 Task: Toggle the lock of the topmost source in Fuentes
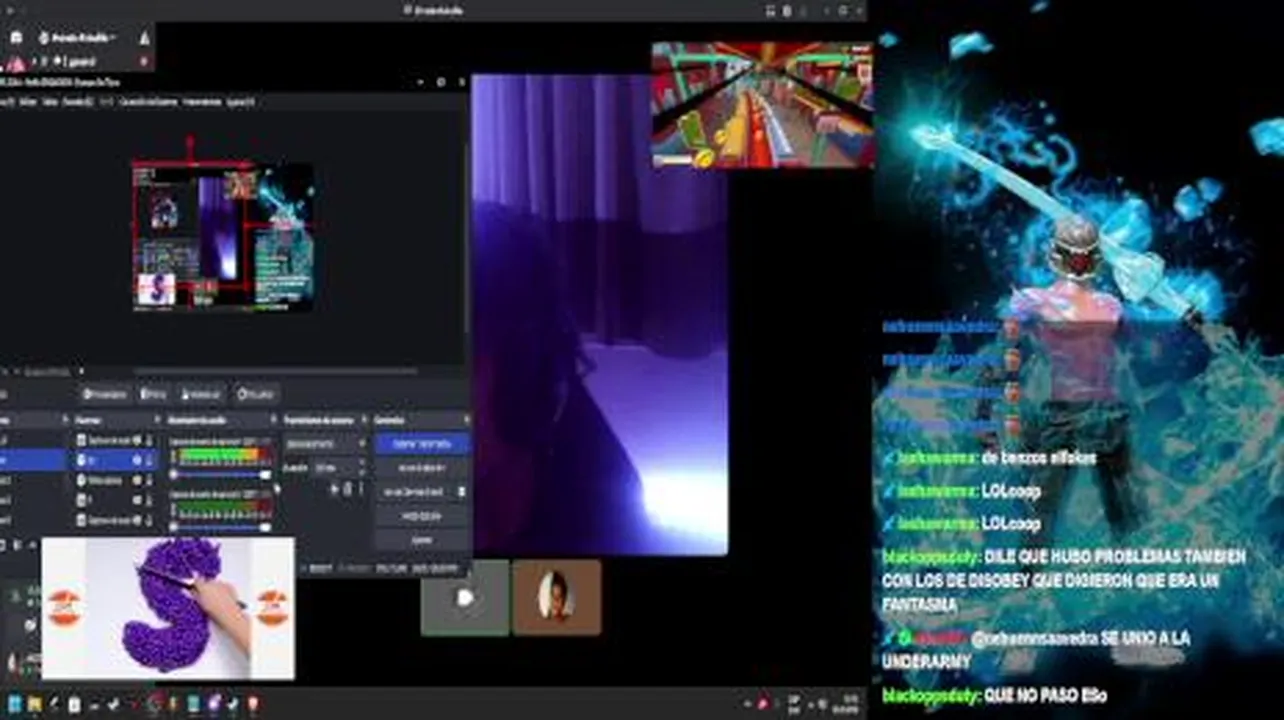(x=151, y=440)
